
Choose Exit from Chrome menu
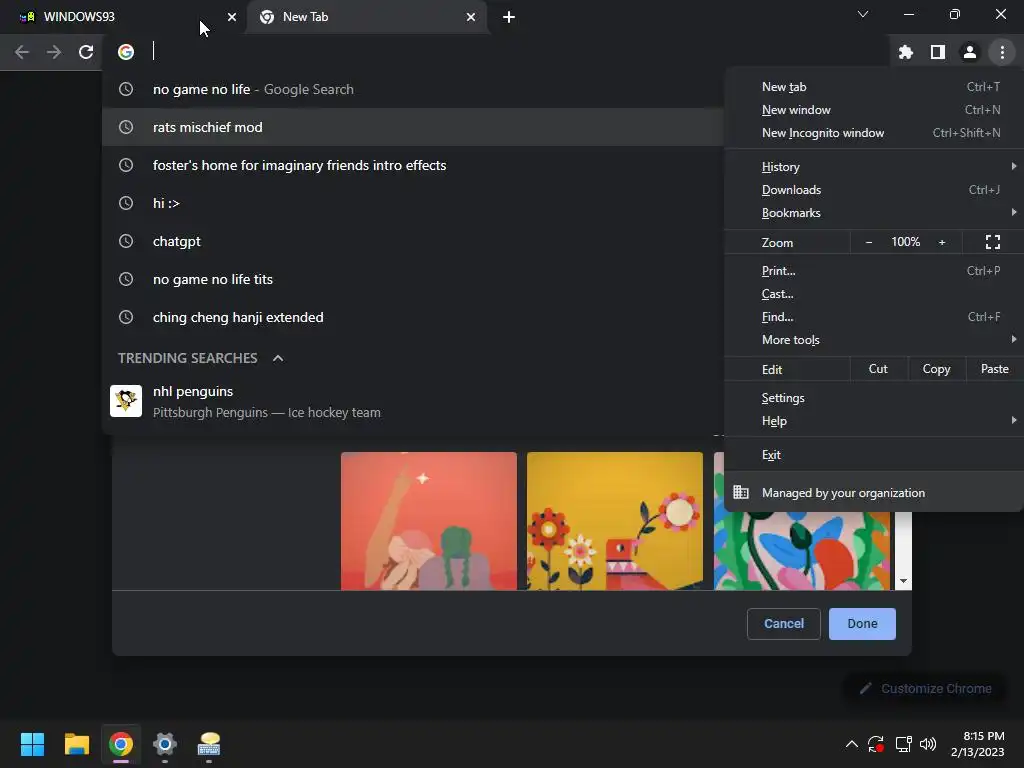pyautogui.click(x=874, y=455)
